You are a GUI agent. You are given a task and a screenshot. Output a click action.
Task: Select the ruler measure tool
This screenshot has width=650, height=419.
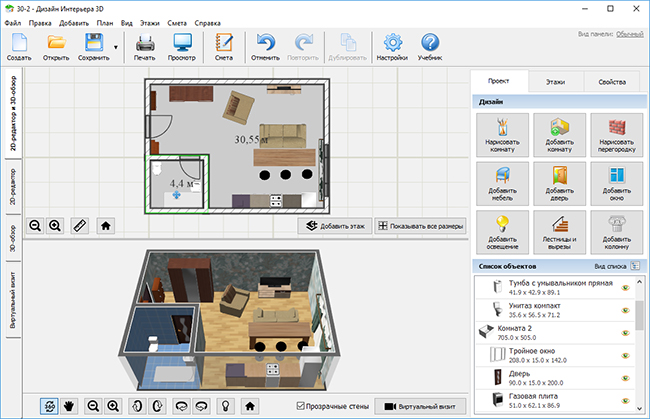pyautogui.click(x=79, y=226)
